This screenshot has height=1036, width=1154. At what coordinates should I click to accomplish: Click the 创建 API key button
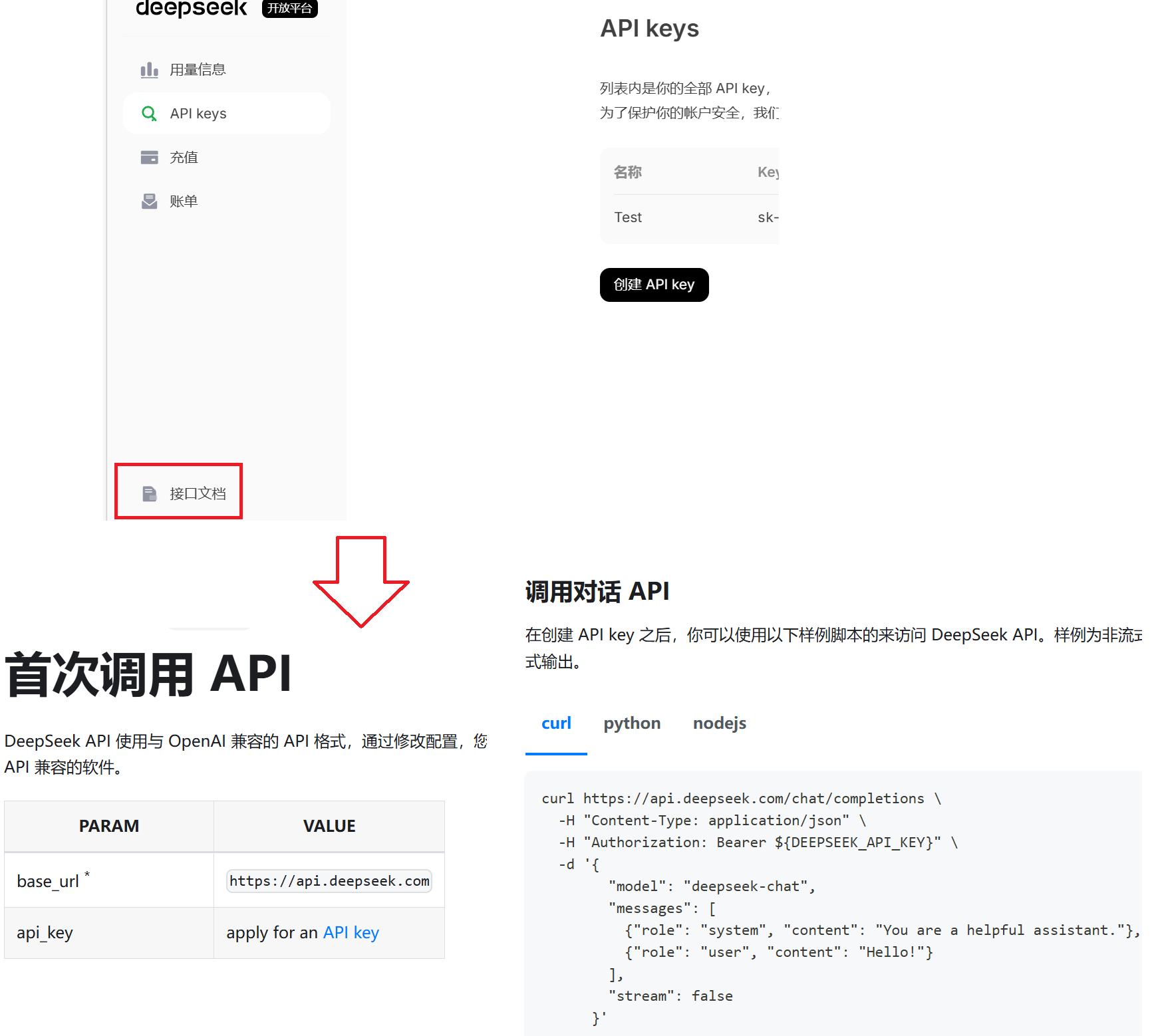tap(654, 285)
